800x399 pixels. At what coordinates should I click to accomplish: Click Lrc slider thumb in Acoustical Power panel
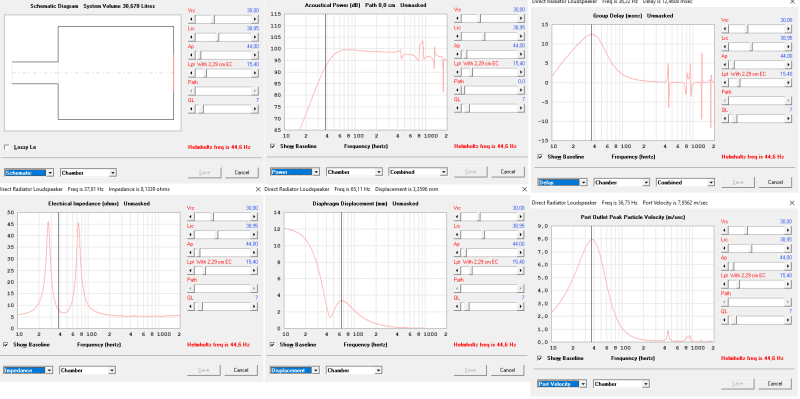[x=485, y=37]
